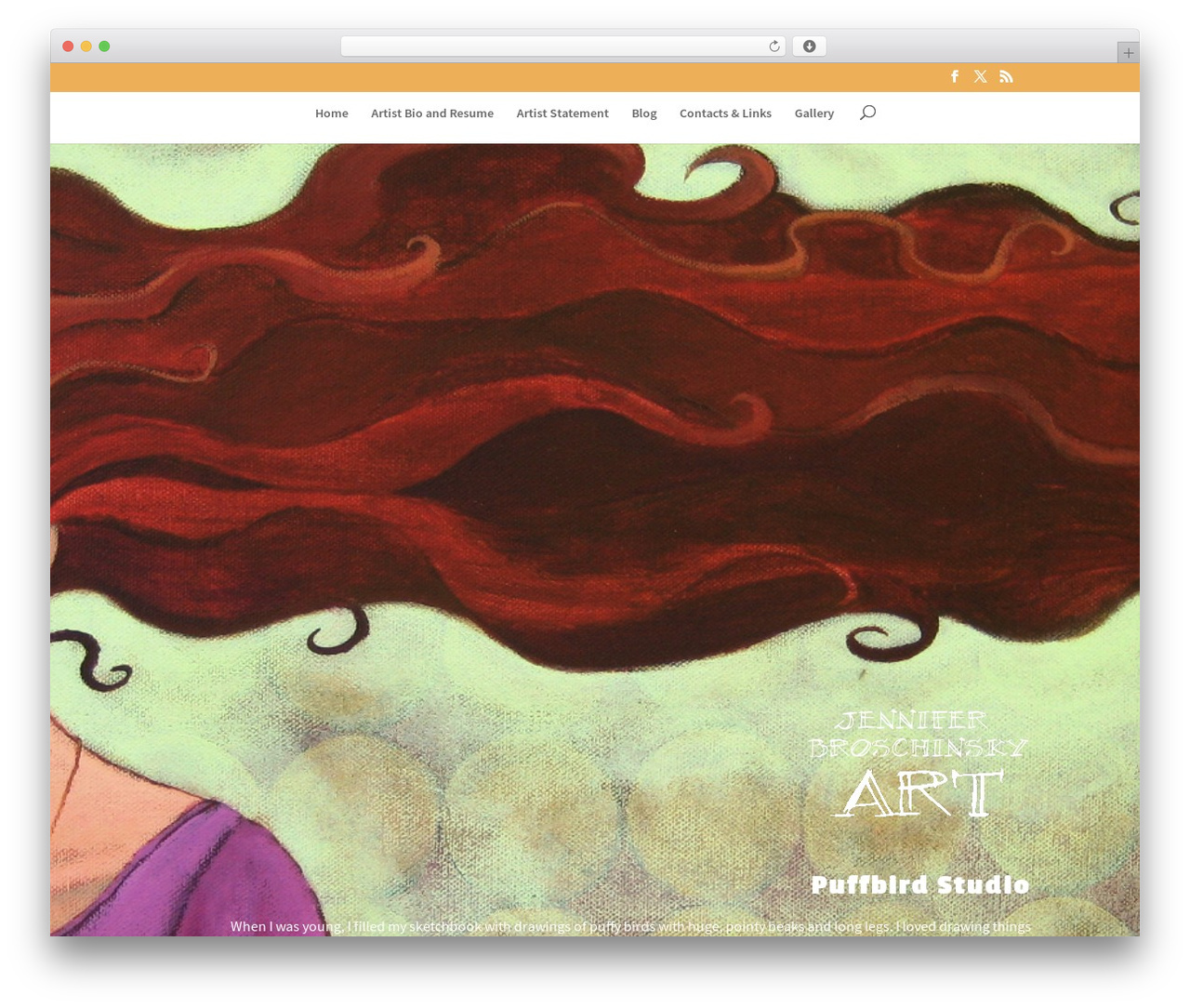1190x1008 pixels.
Task: Focus the browser address bar
Action: point(562,46)
